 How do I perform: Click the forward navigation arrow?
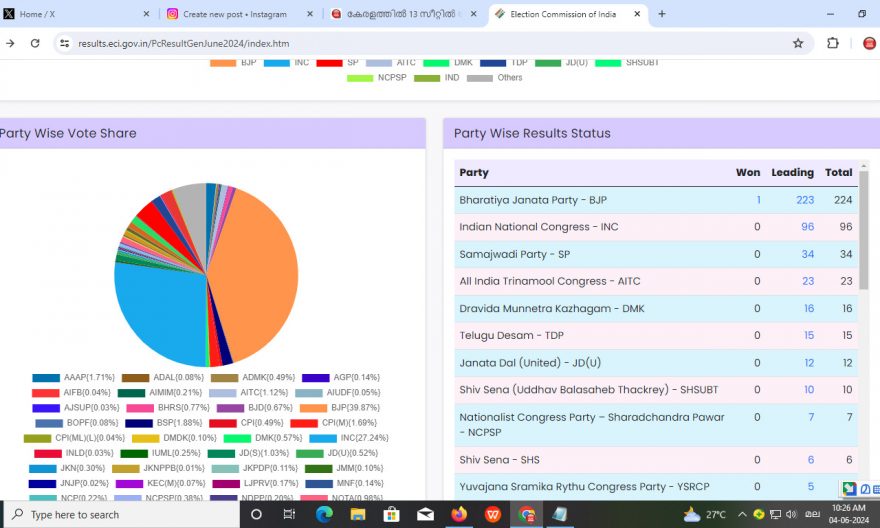[x=10, y=43]
